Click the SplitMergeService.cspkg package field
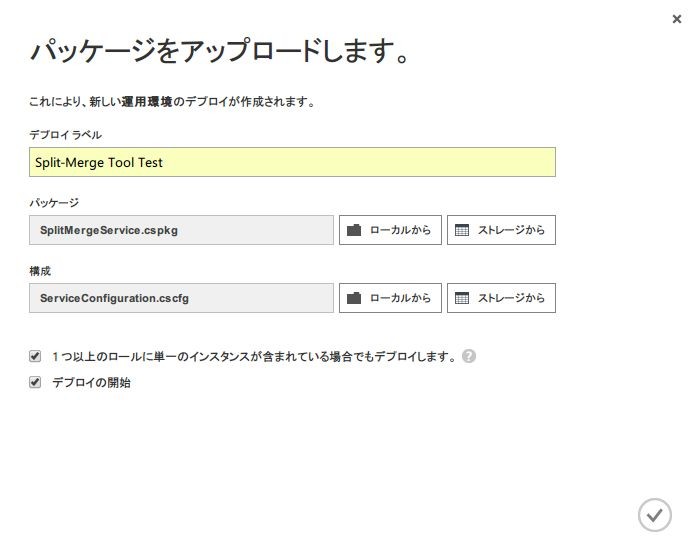698x557 pixels. pos(181,230)
